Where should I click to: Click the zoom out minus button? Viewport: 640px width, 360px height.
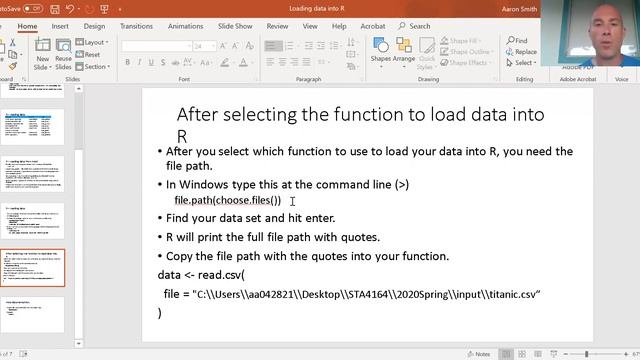click(566, 354)
